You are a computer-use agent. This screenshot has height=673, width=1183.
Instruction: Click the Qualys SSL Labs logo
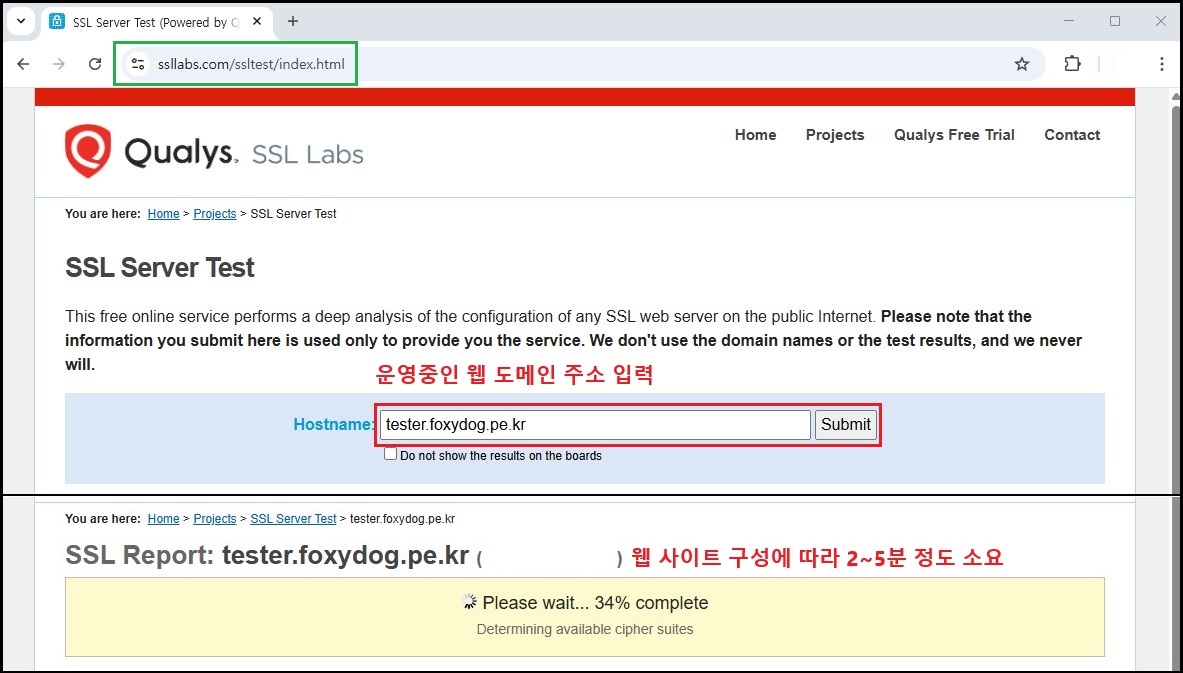(214, 152)
